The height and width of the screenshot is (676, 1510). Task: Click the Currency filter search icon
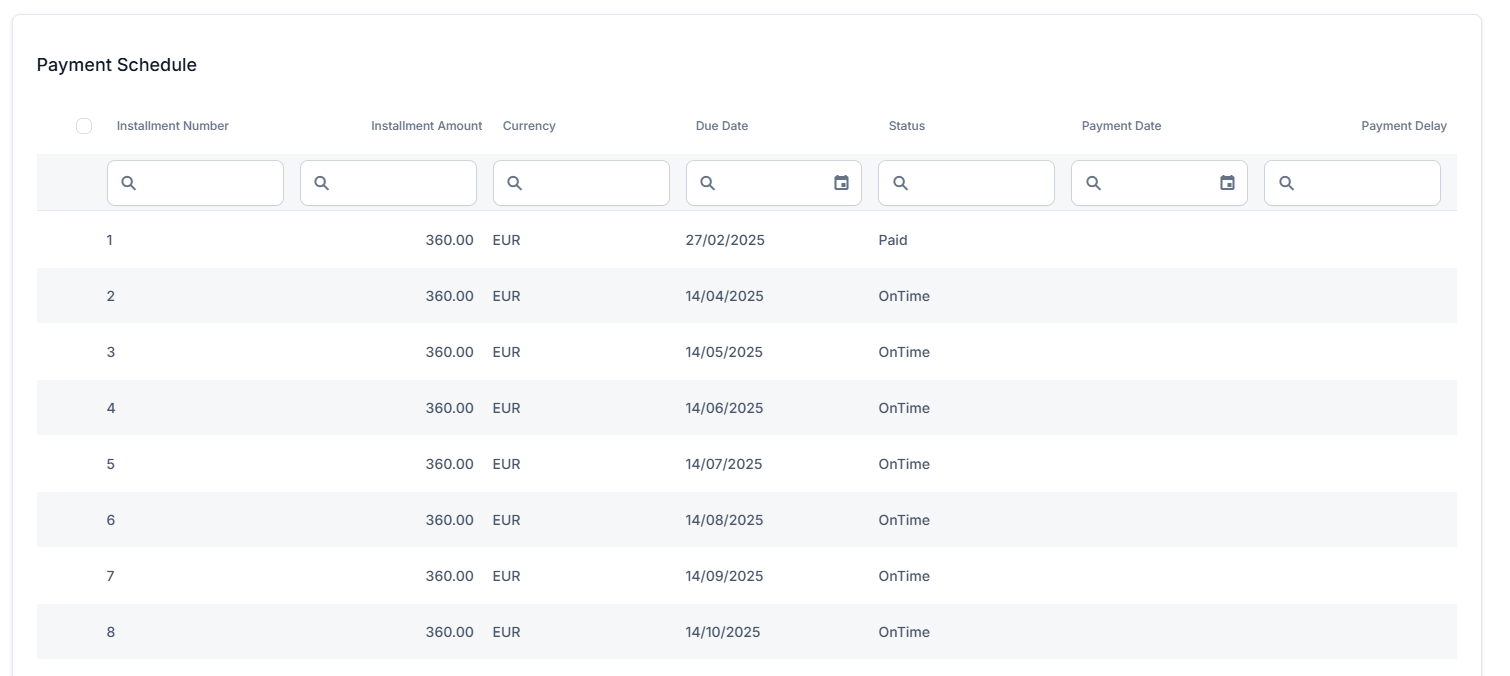(x=515, y=183)
